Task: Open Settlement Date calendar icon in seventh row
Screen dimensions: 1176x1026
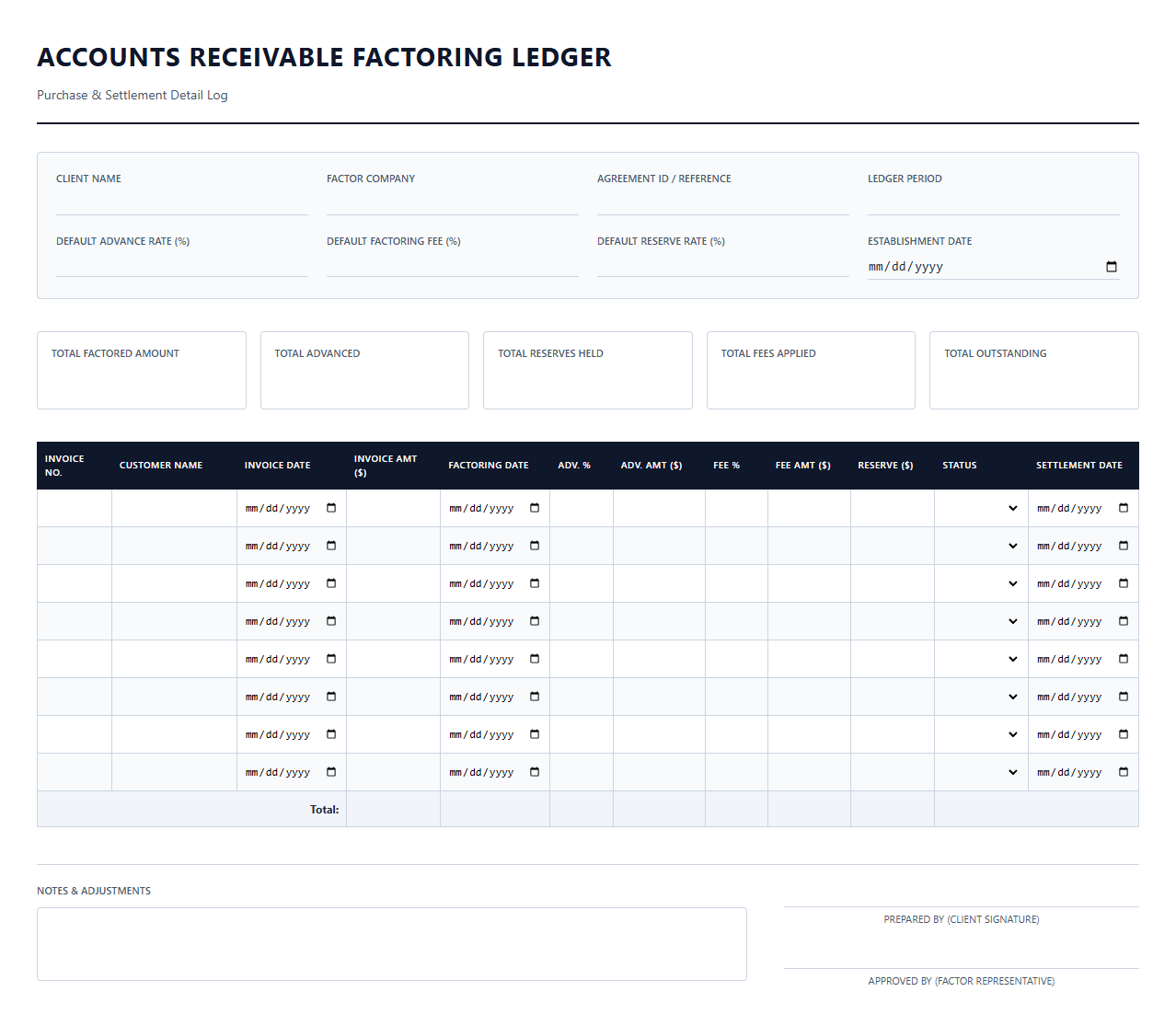Action: [x=1124, y=734]
